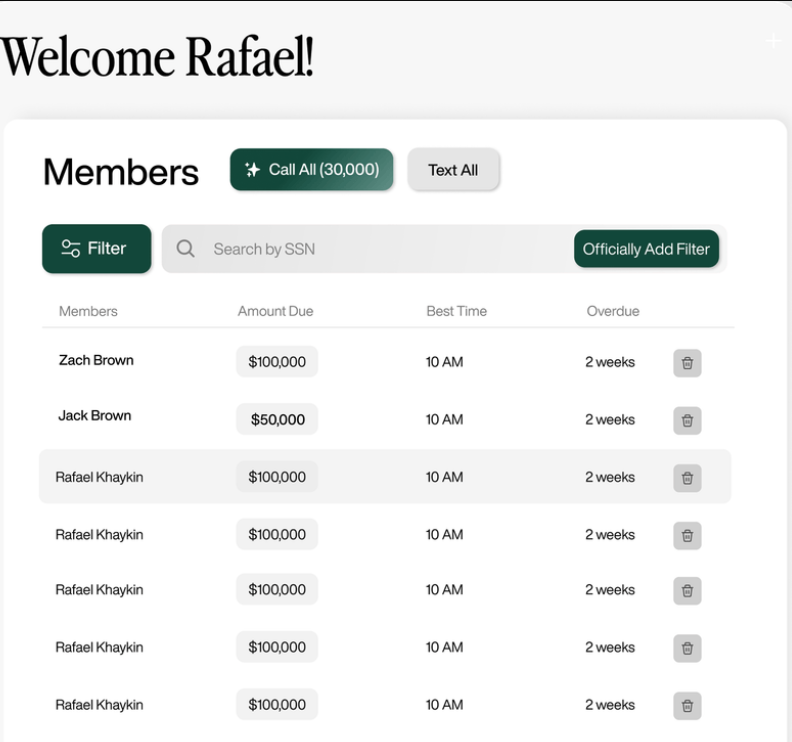The image size is (792, 742).
Task: Select the Zach Brown member name
Action: point(96,360)
